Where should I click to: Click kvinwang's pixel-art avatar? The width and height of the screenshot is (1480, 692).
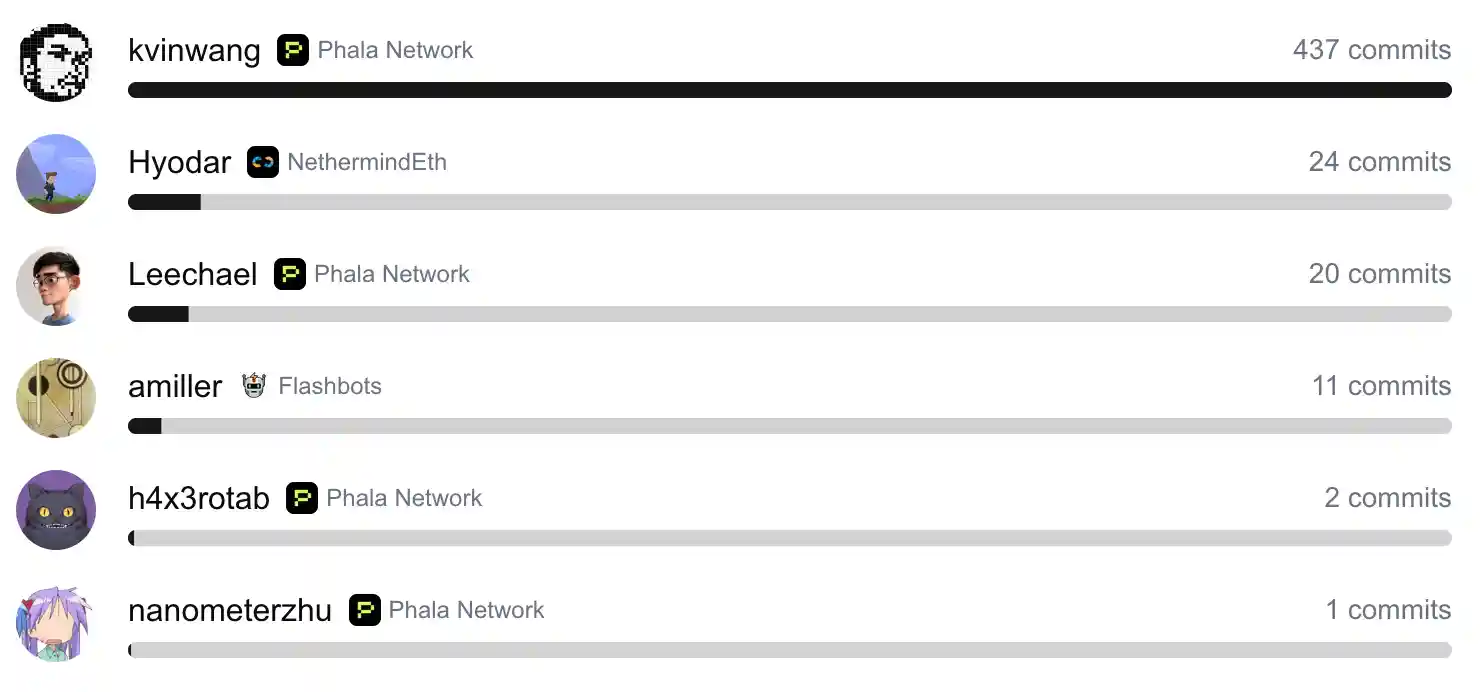click(x=56, y=62)
